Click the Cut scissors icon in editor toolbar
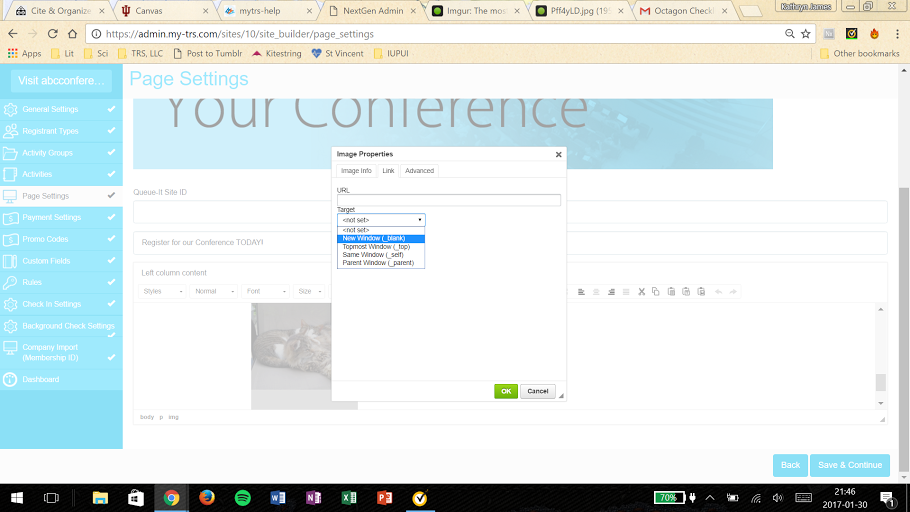 click(641, 292)
